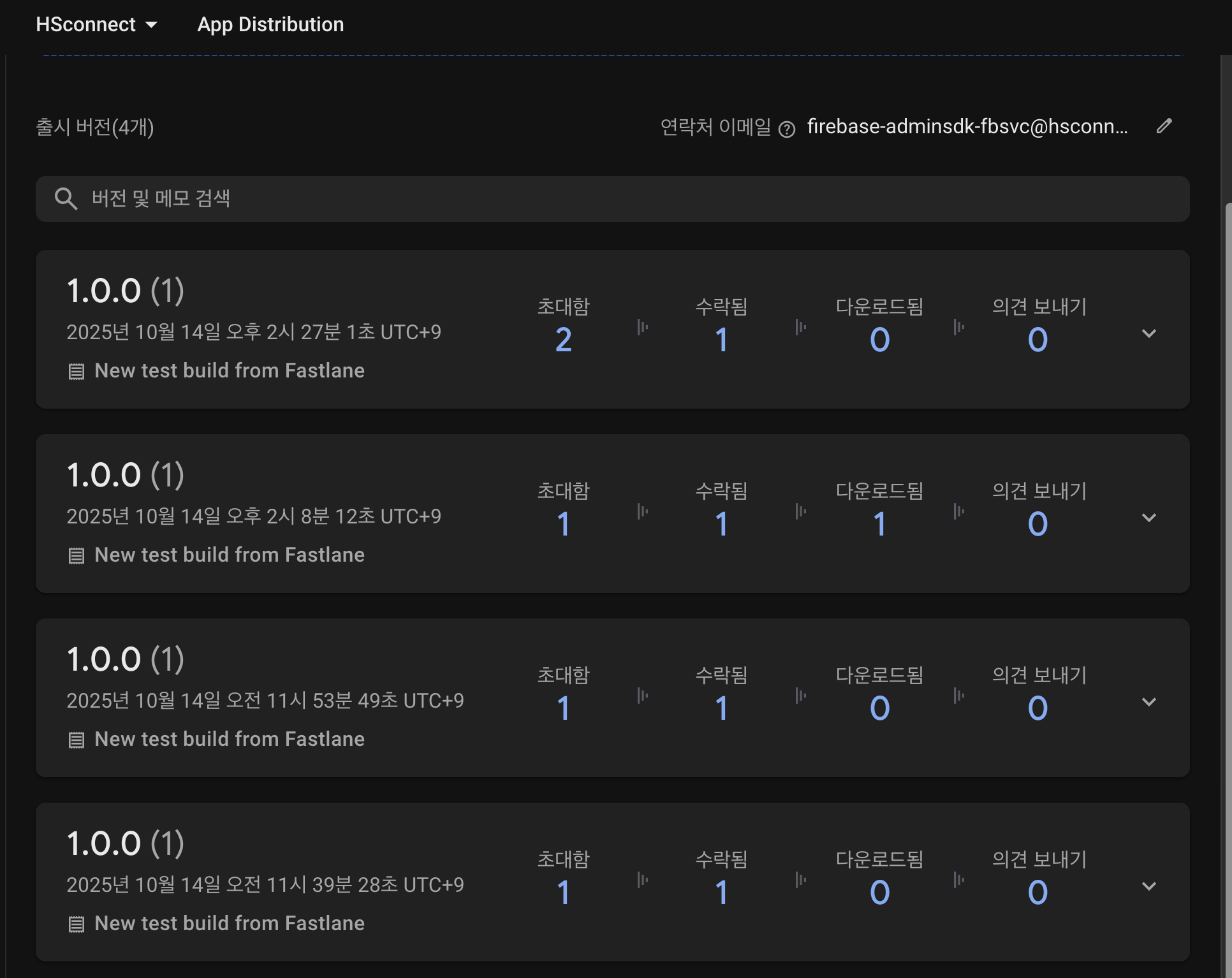Expand the 오전 11시 39분 release card
Screen dimensions: 1232x978
click(1148, 886)
